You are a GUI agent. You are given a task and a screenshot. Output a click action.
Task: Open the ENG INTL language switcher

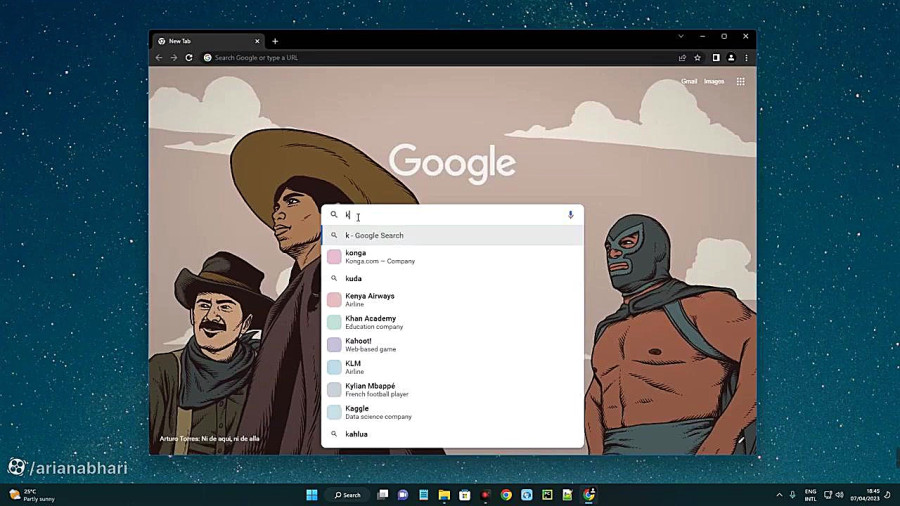click(810, 495)
